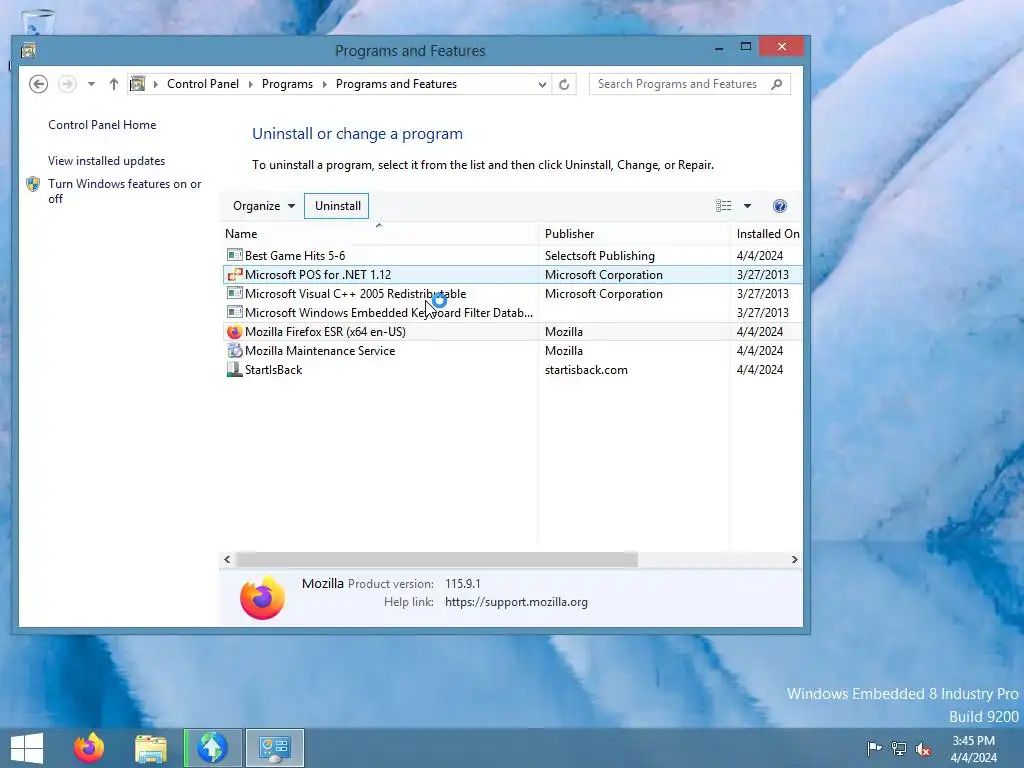Expand the chevron after Programs breadcrumb
The image size is (1024, 768).
click(324, 84)
